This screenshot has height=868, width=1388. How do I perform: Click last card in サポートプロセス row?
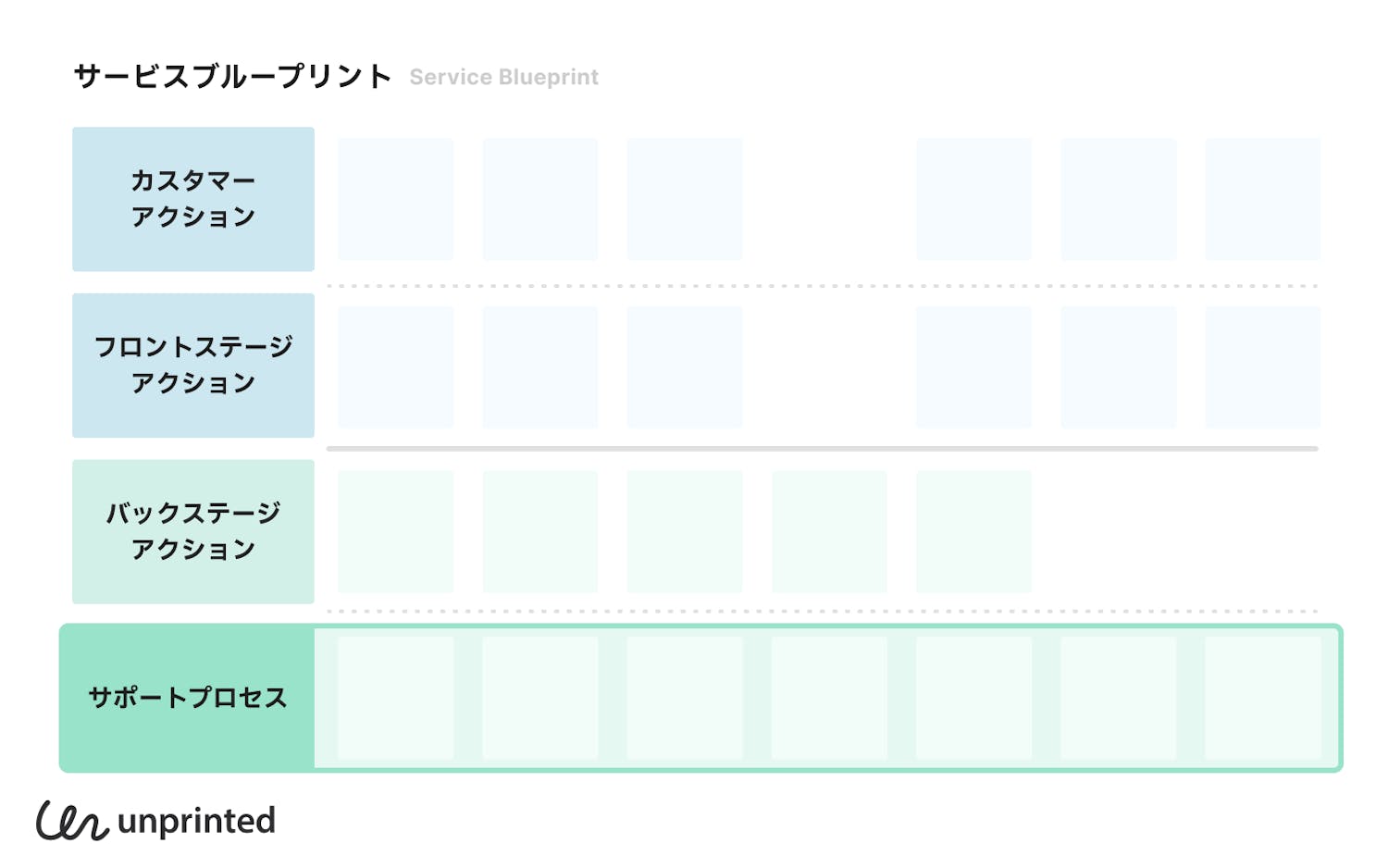[1262, 698]
